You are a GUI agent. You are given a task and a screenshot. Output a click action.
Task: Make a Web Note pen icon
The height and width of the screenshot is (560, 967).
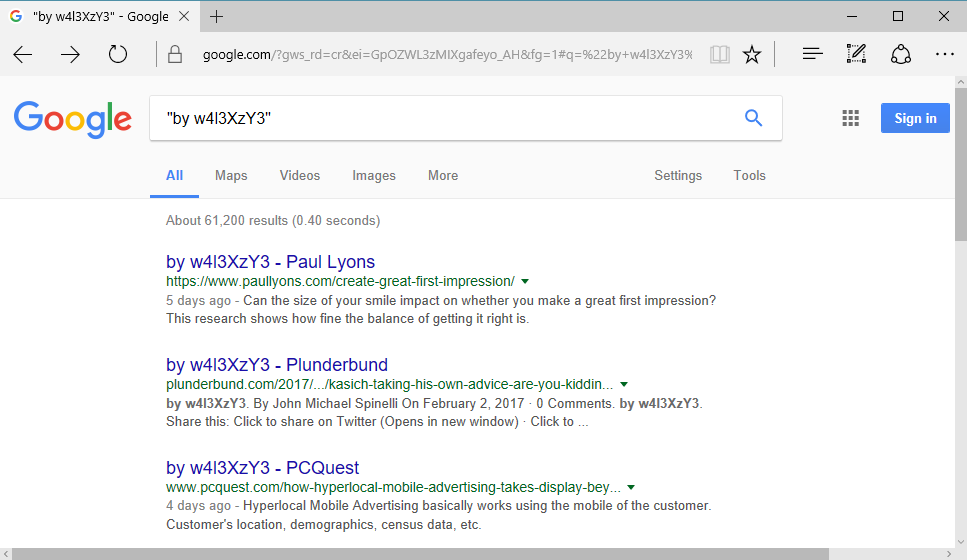856,54
